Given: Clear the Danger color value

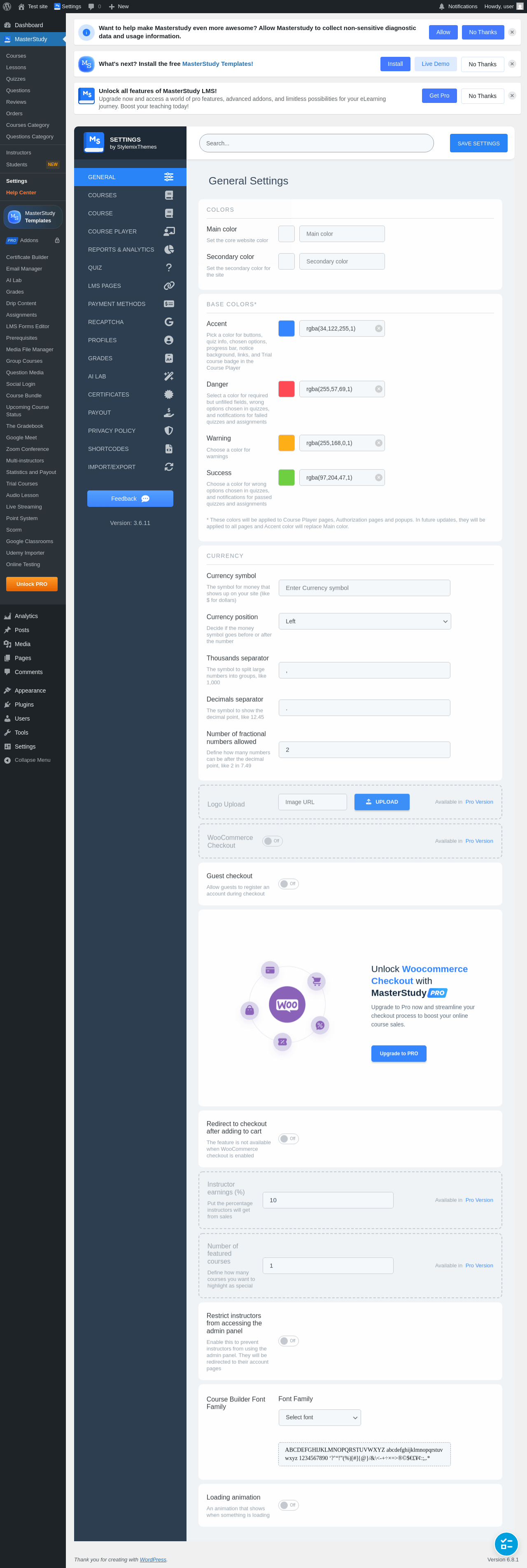Looking at the screenshot, I should 378,389.
